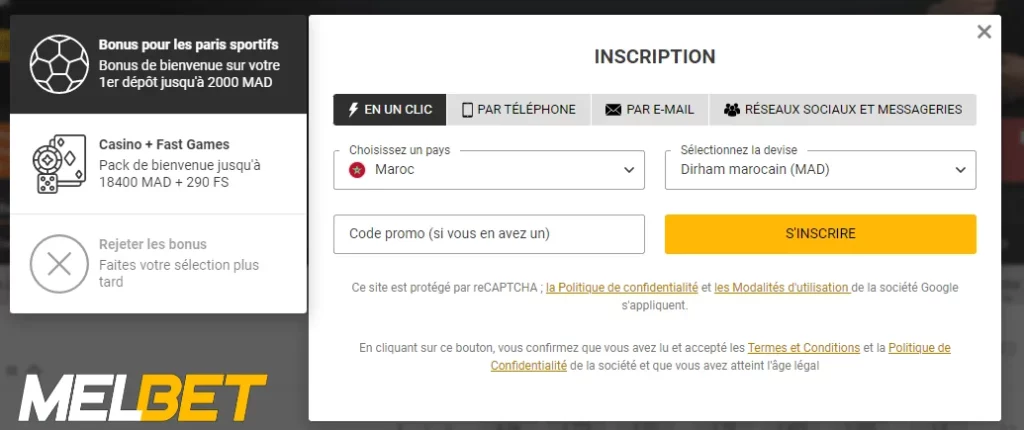Open Google's Modalités d'utilisation link

(782, 288)
